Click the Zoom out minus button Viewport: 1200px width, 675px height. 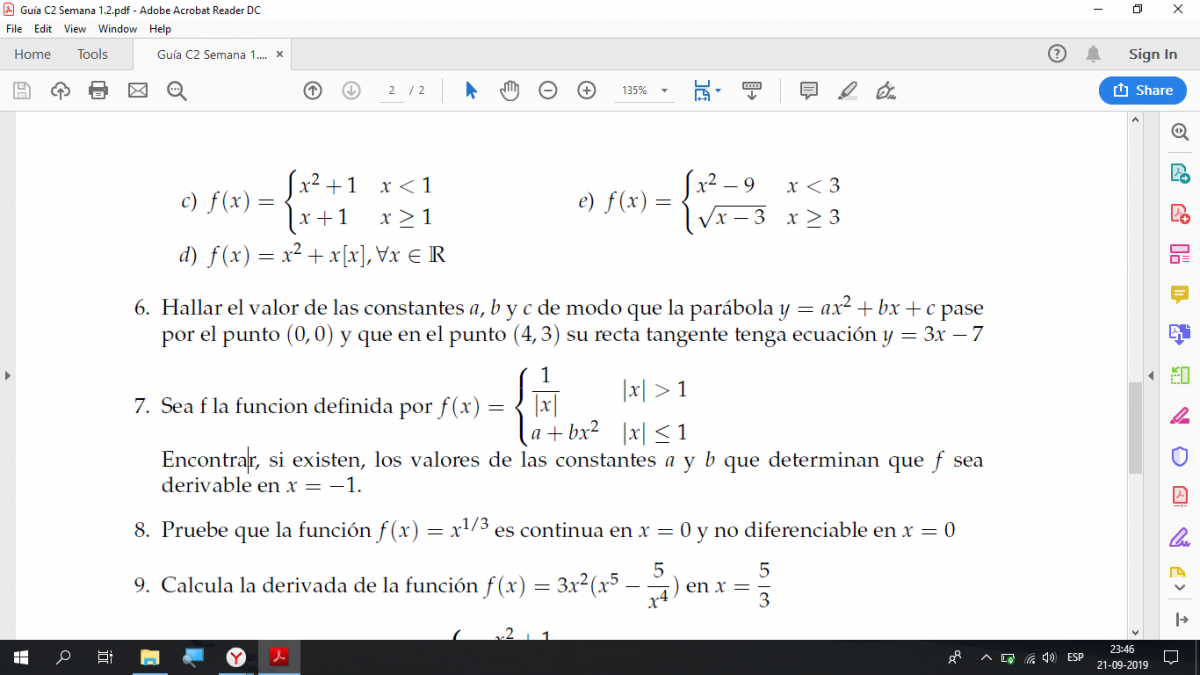pos(548,91)
